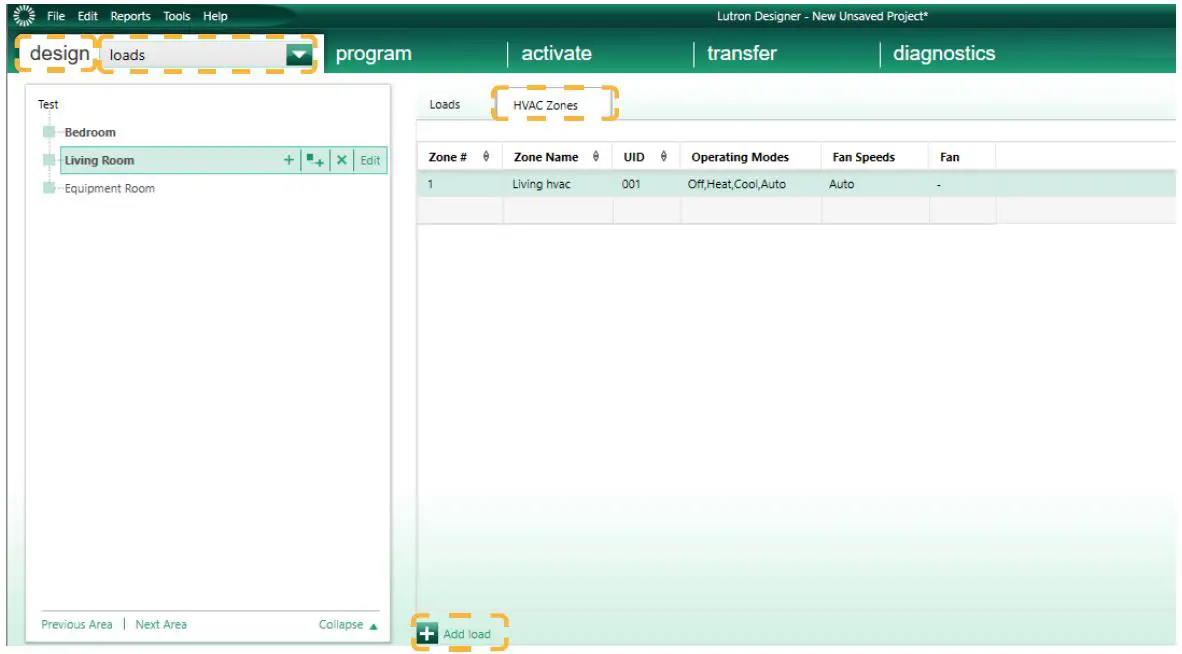Click the add sub-area icon beside Living Room

(x=313, y=160)
